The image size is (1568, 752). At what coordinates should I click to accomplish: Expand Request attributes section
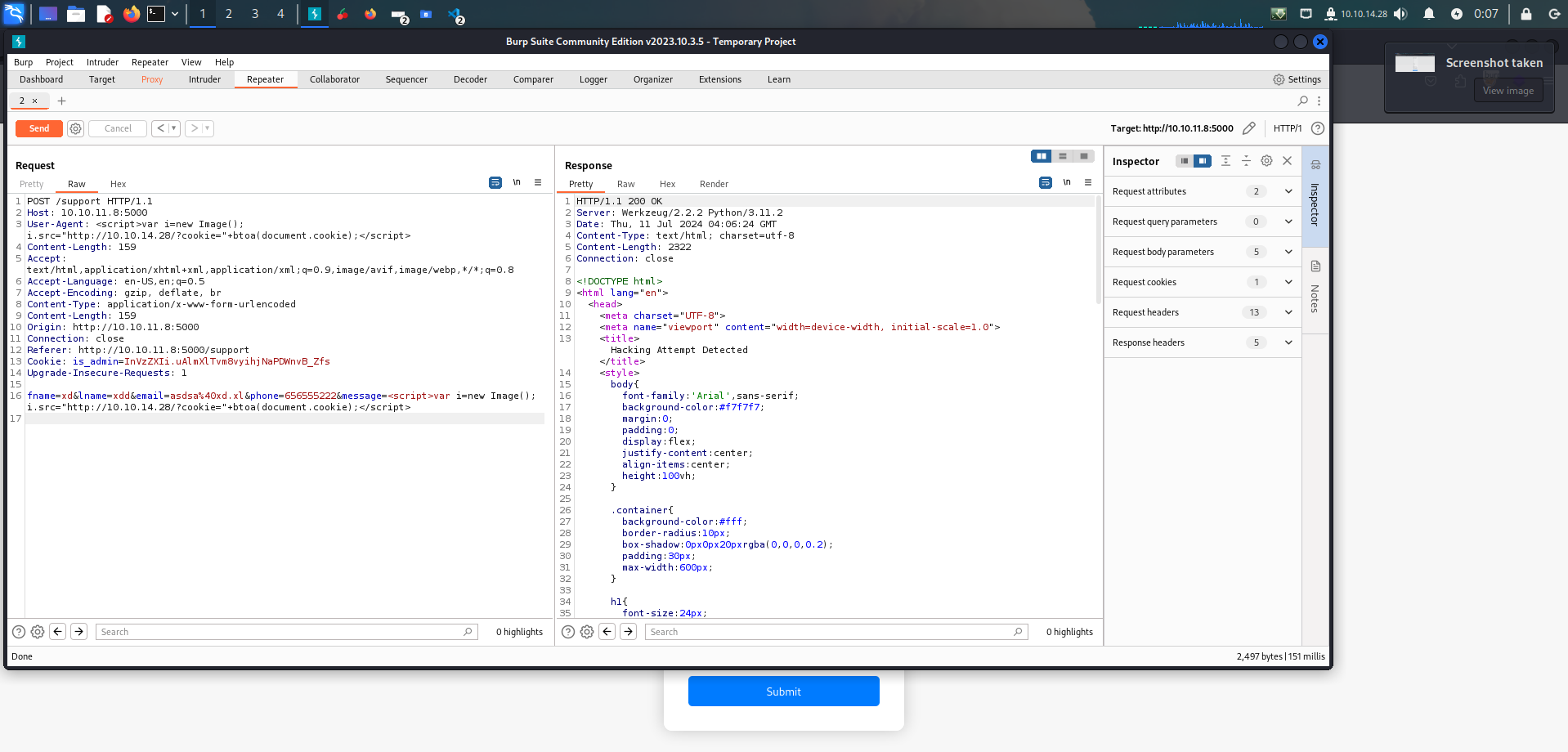1203,191
